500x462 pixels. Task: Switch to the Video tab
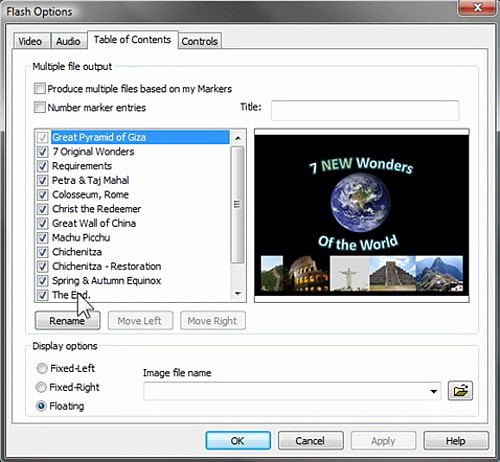30,41
